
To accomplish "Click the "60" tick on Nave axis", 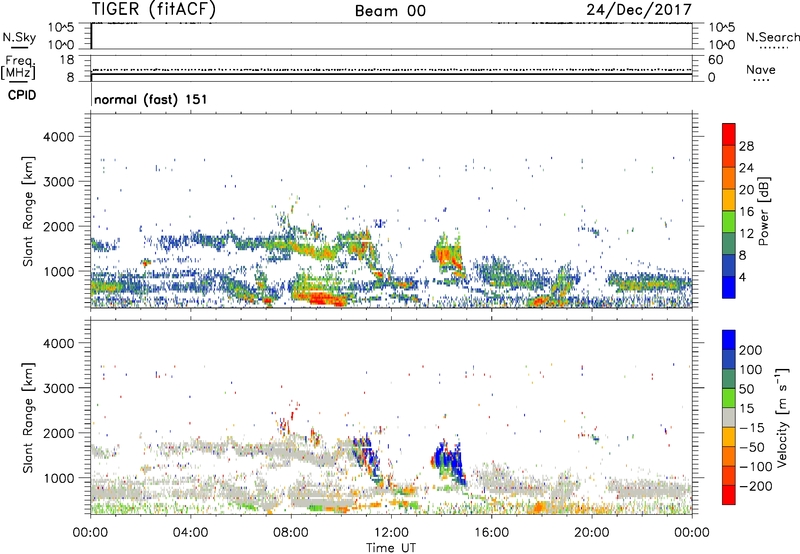I will (715, 60).
